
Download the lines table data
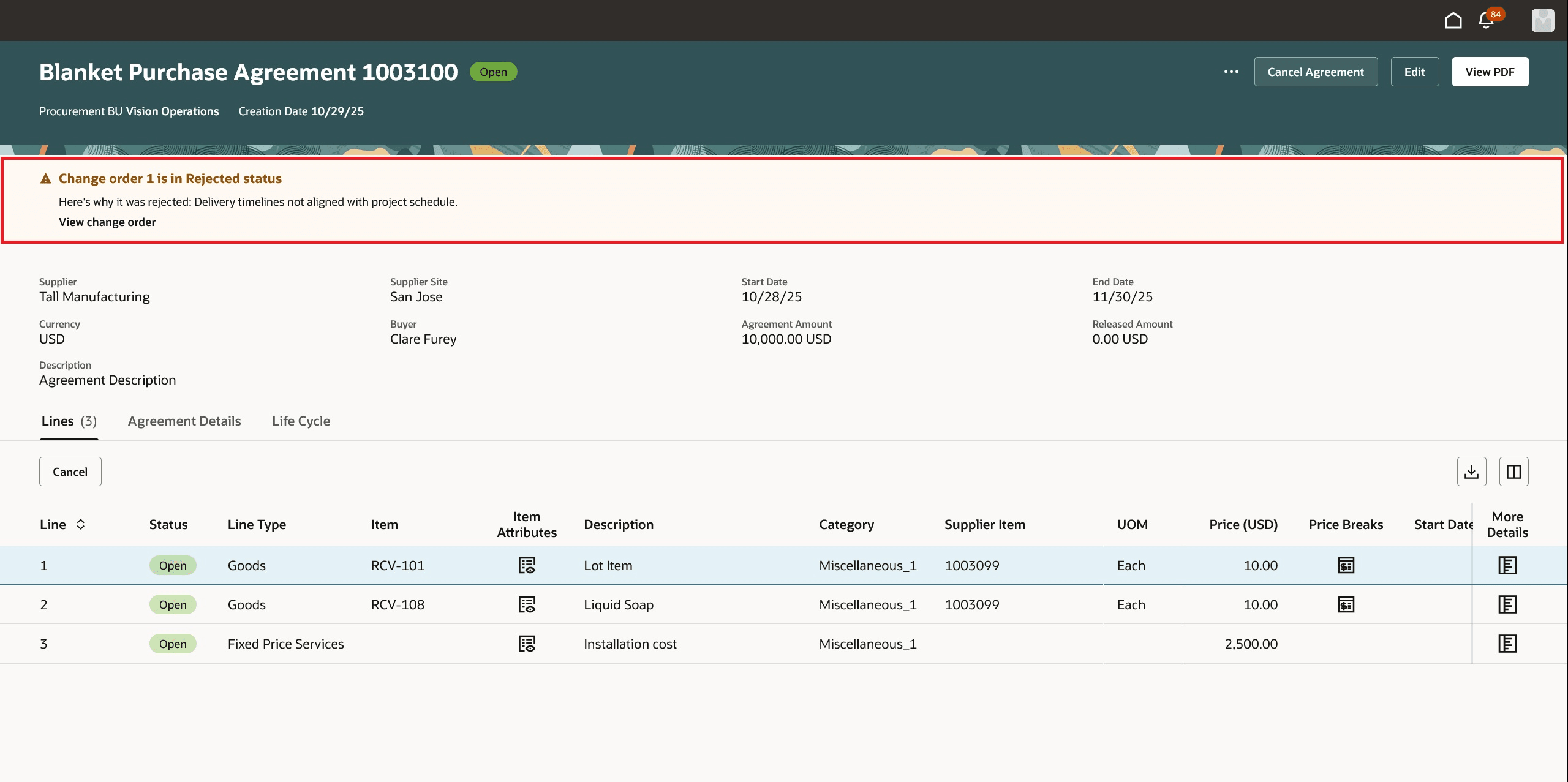pos(1471,472)
